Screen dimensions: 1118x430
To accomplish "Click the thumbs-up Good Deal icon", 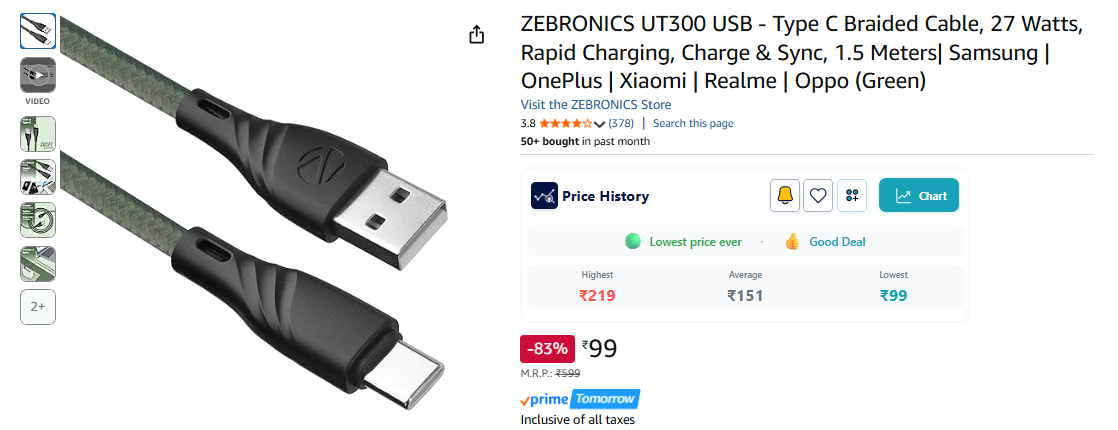I will pyautogui.click(x=793, y=241).
